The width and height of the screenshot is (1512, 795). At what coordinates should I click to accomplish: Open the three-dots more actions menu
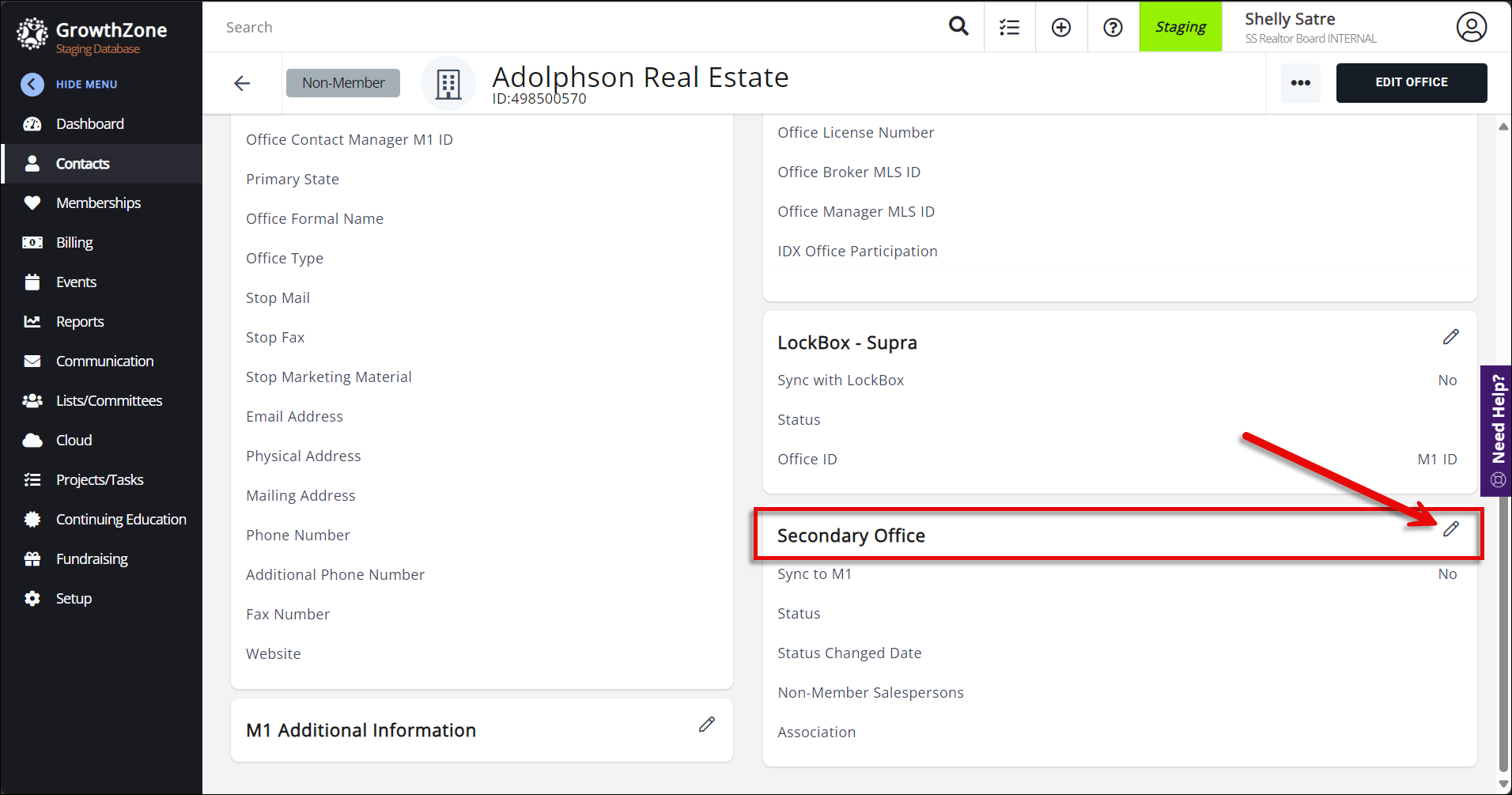[1300, 83]
